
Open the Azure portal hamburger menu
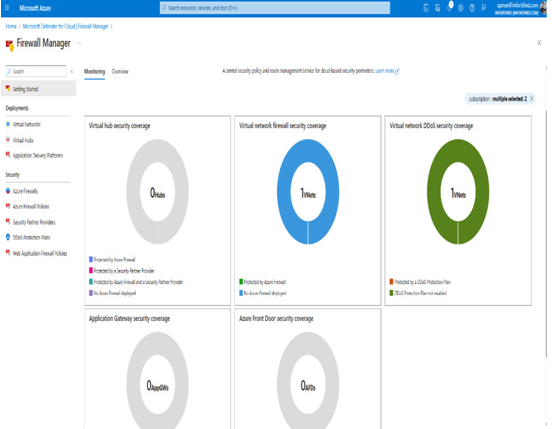(x=7, y=8)
